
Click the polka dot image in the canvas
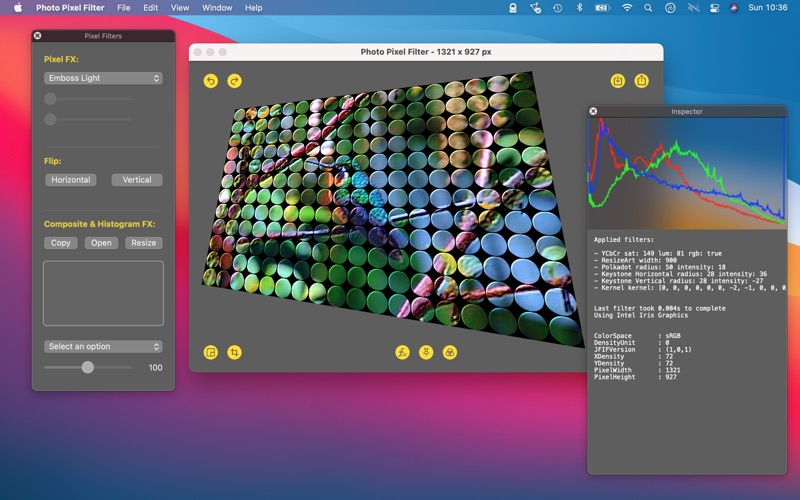[393, 209]
